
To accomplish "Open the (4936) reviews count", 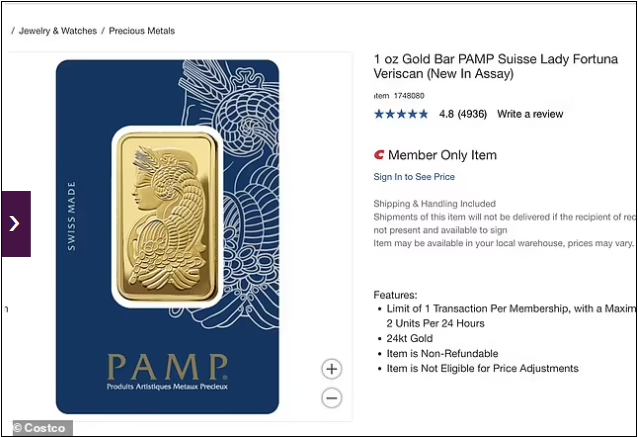I will point(474,114).
